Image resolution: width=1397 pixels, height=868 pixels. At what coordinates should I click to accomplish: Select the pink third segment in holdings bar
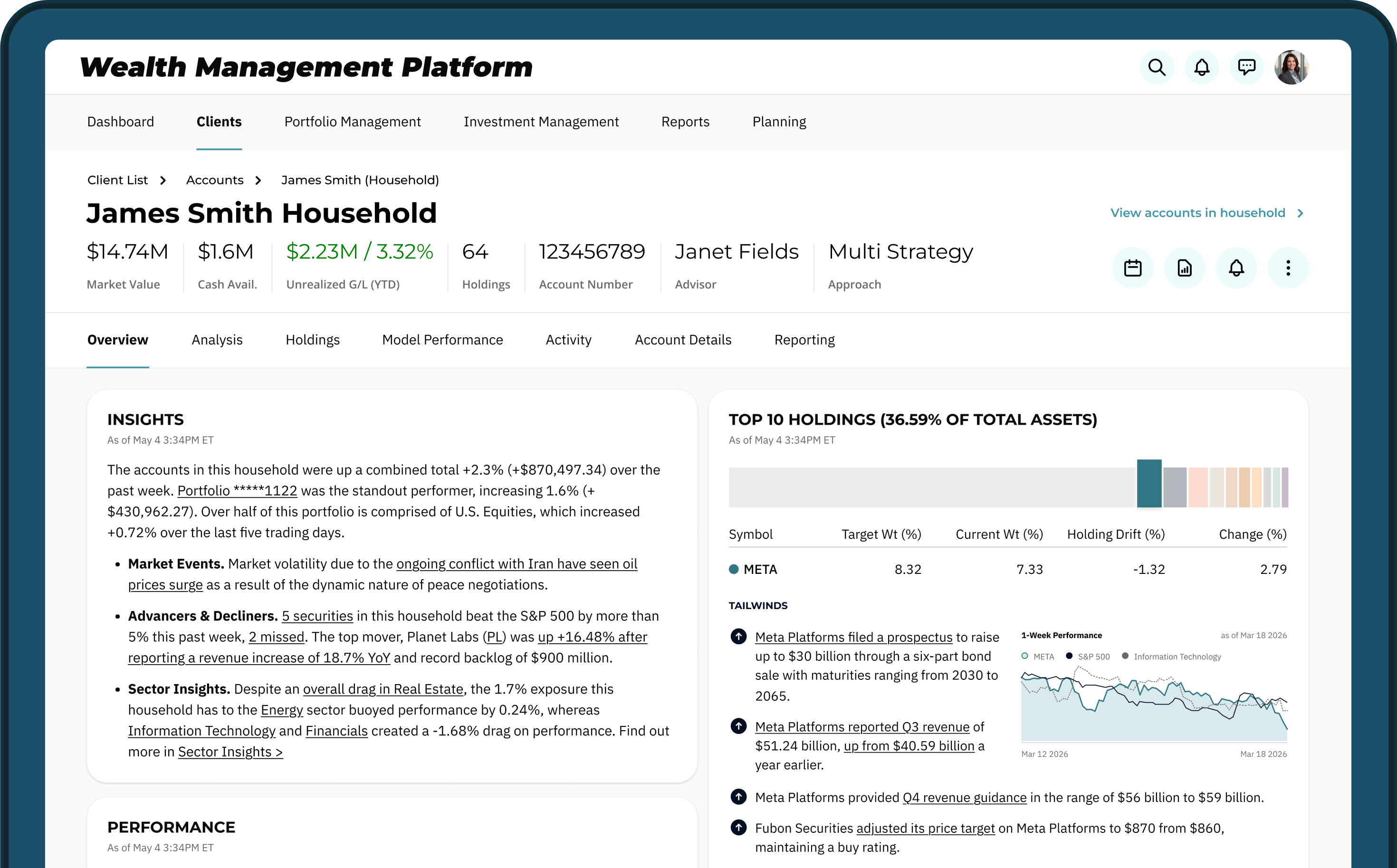tap(1198, 487)
